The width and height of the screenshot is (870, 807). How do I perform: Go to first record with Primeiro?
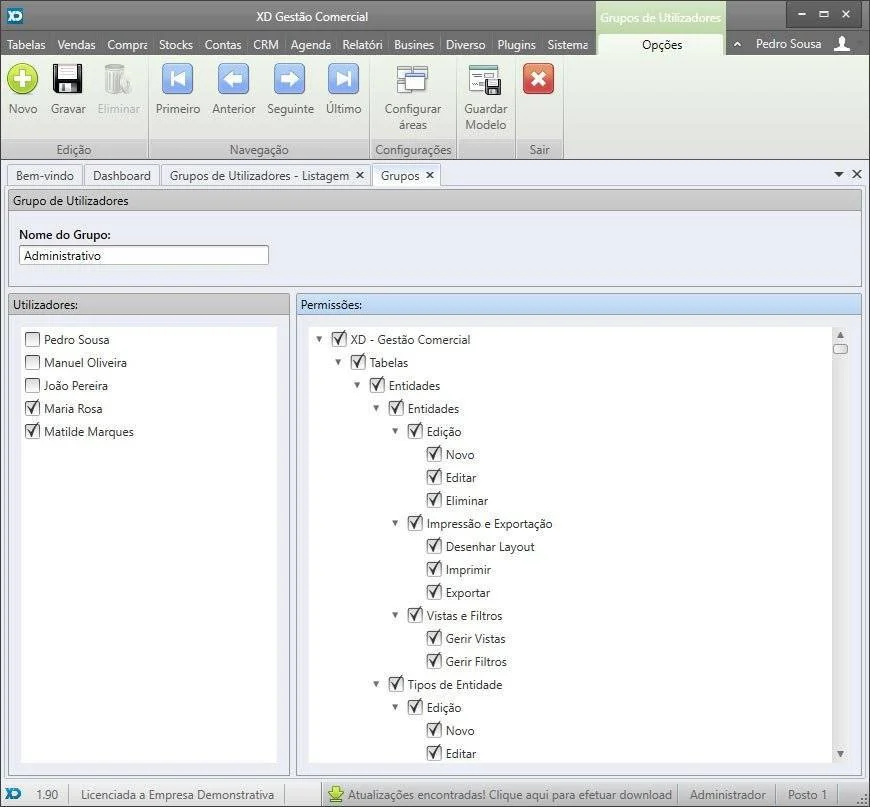click(x=178, y=79)
